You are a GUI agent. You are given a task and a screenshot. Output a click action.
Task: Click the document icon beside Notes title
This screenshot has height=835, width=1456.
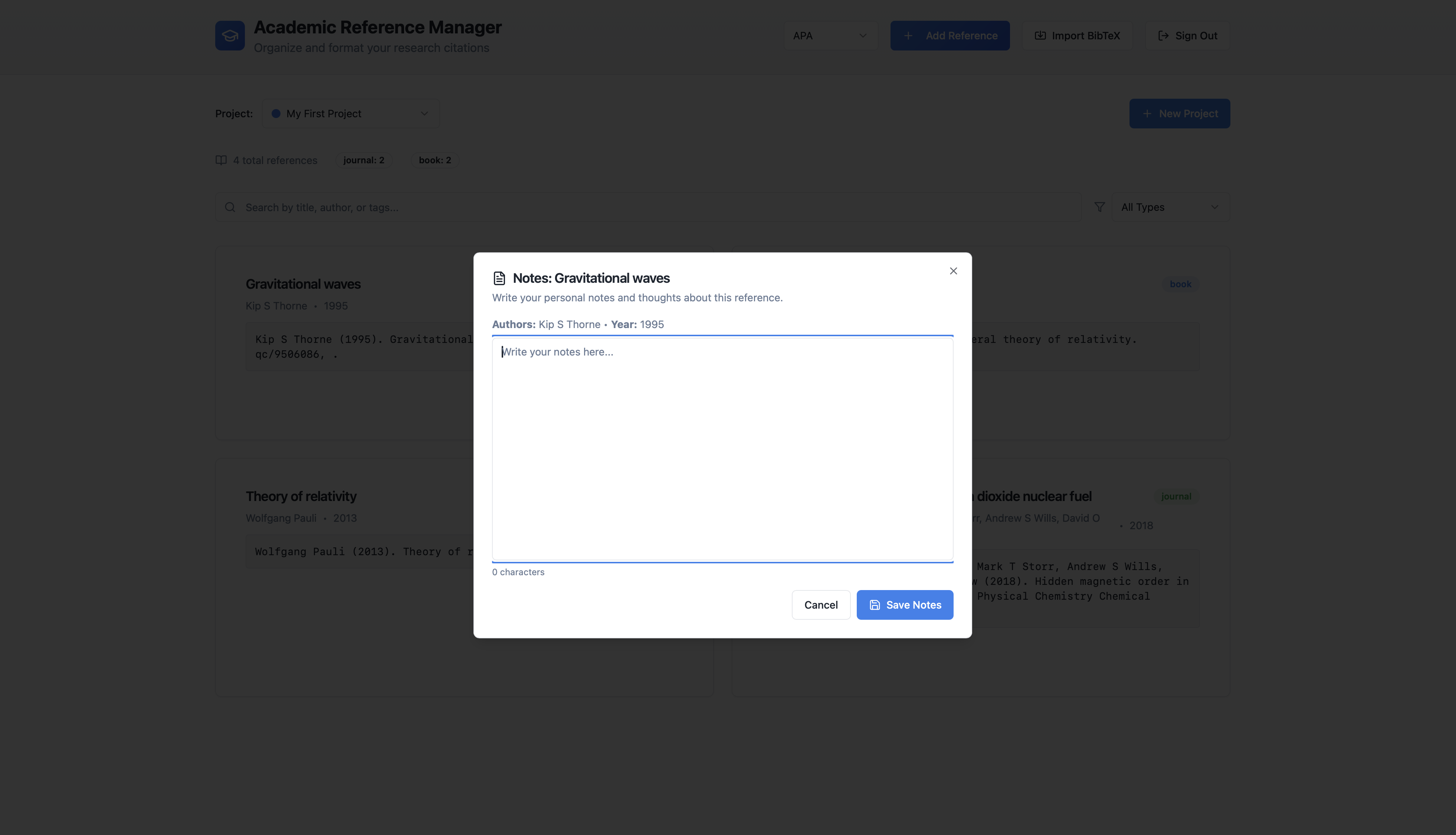pos(499,278)
